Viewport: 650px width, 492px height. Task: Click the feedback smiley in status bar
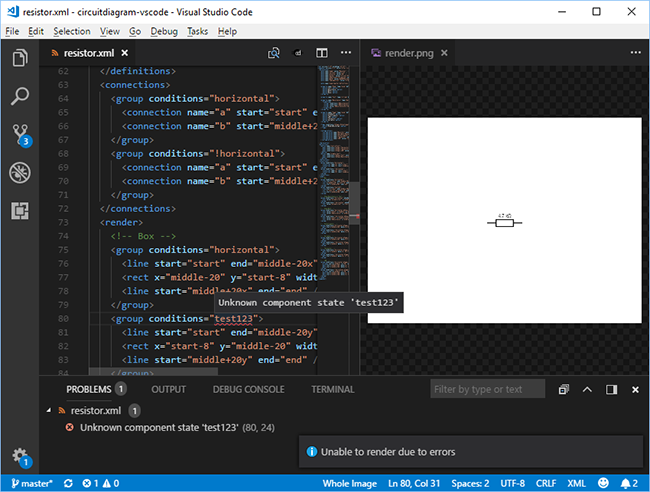pyautogui.click(x=603, y=483)
